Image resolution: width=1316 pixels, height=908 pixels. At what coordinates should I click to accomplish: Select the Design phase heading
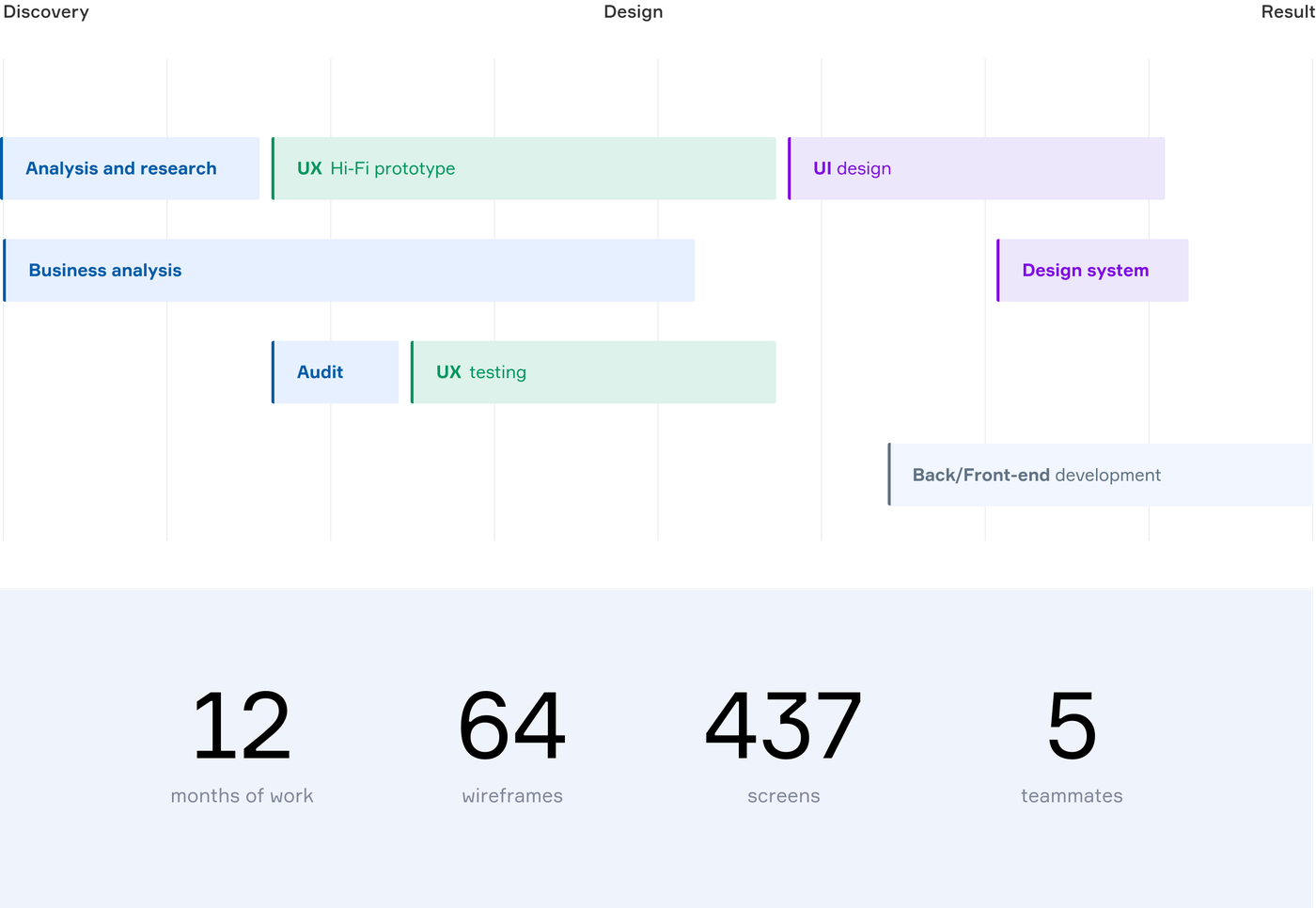pyautogui.click(x=634, y=12)
